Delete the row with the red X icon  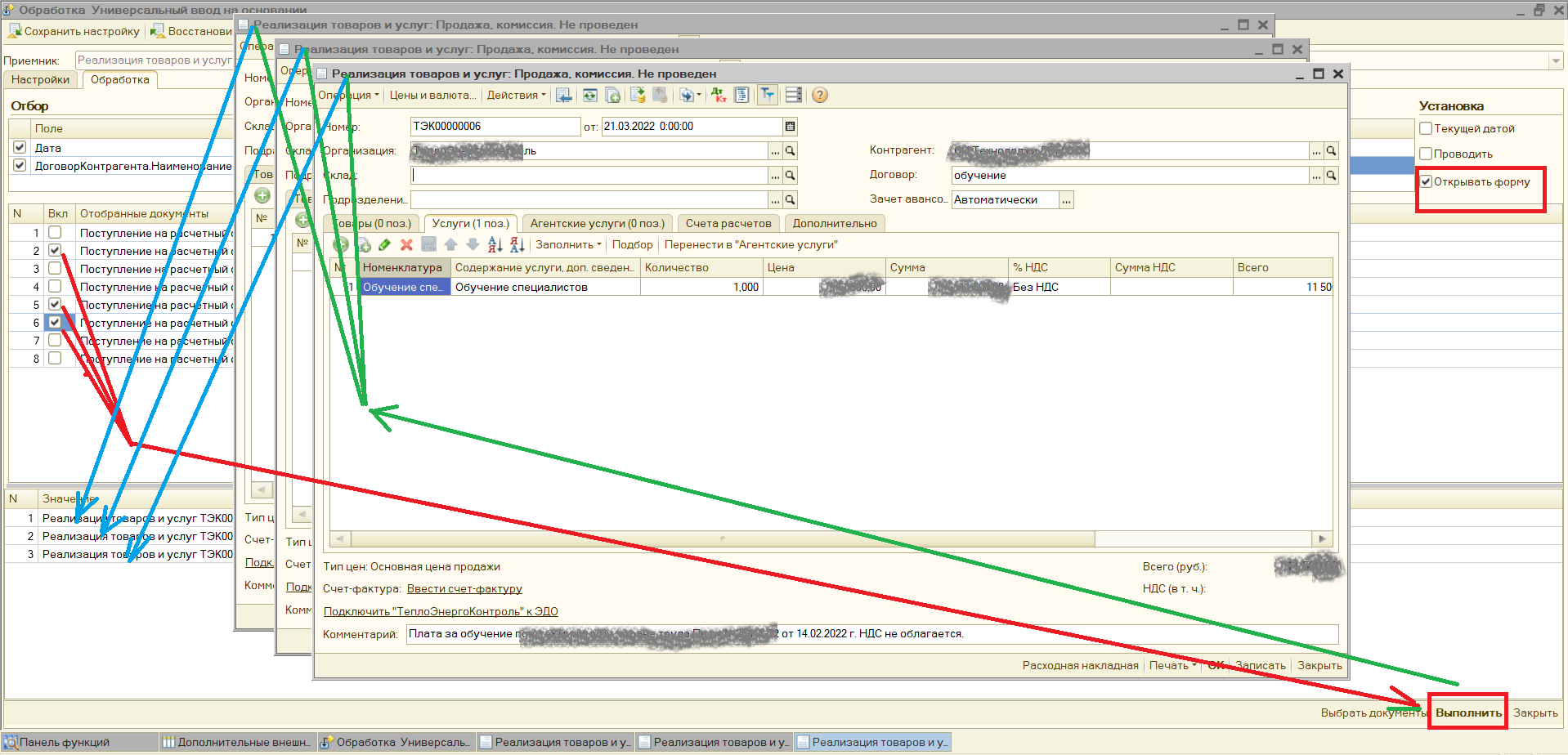click(406, 245)
